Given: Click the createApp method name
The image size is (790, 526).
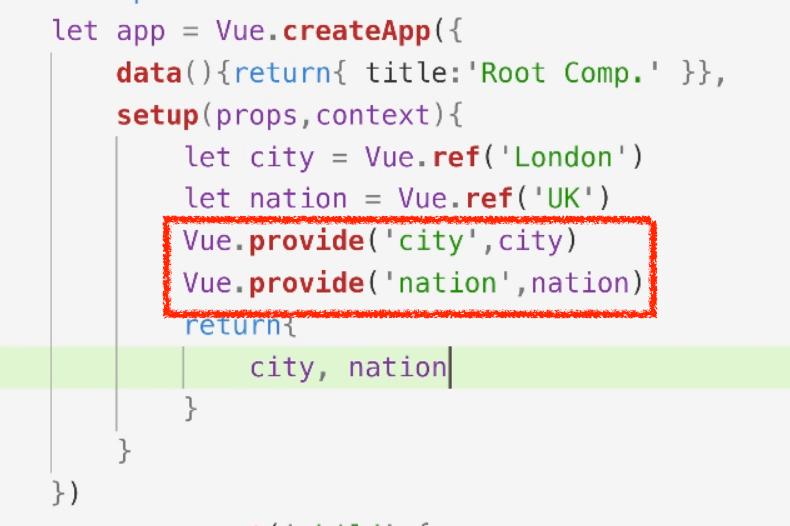Looking at the screenshot, I should point(356,31).
